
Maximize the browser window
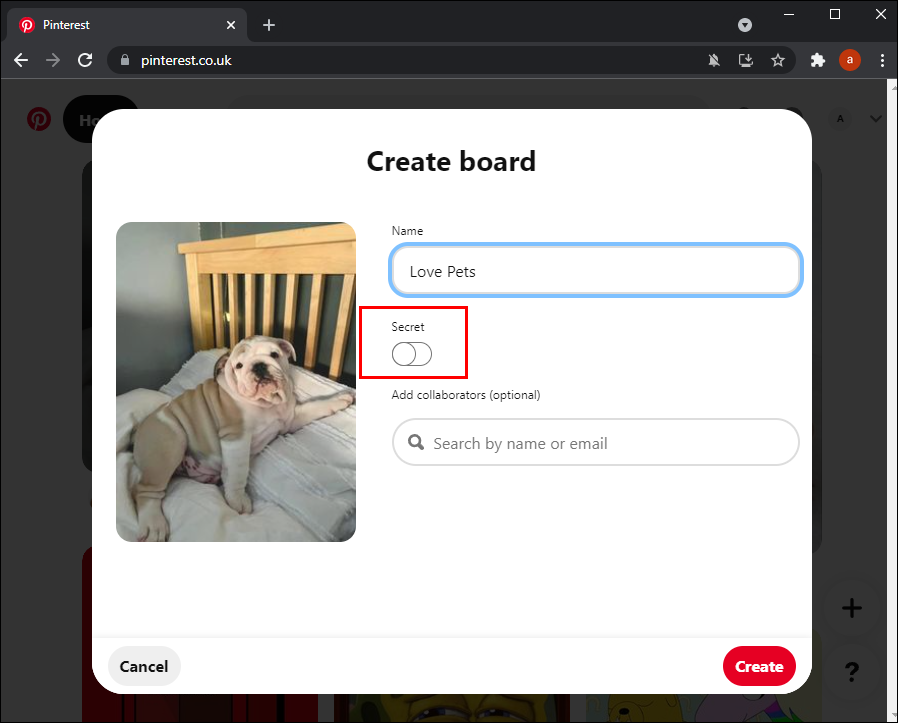[x=834, y=14]
